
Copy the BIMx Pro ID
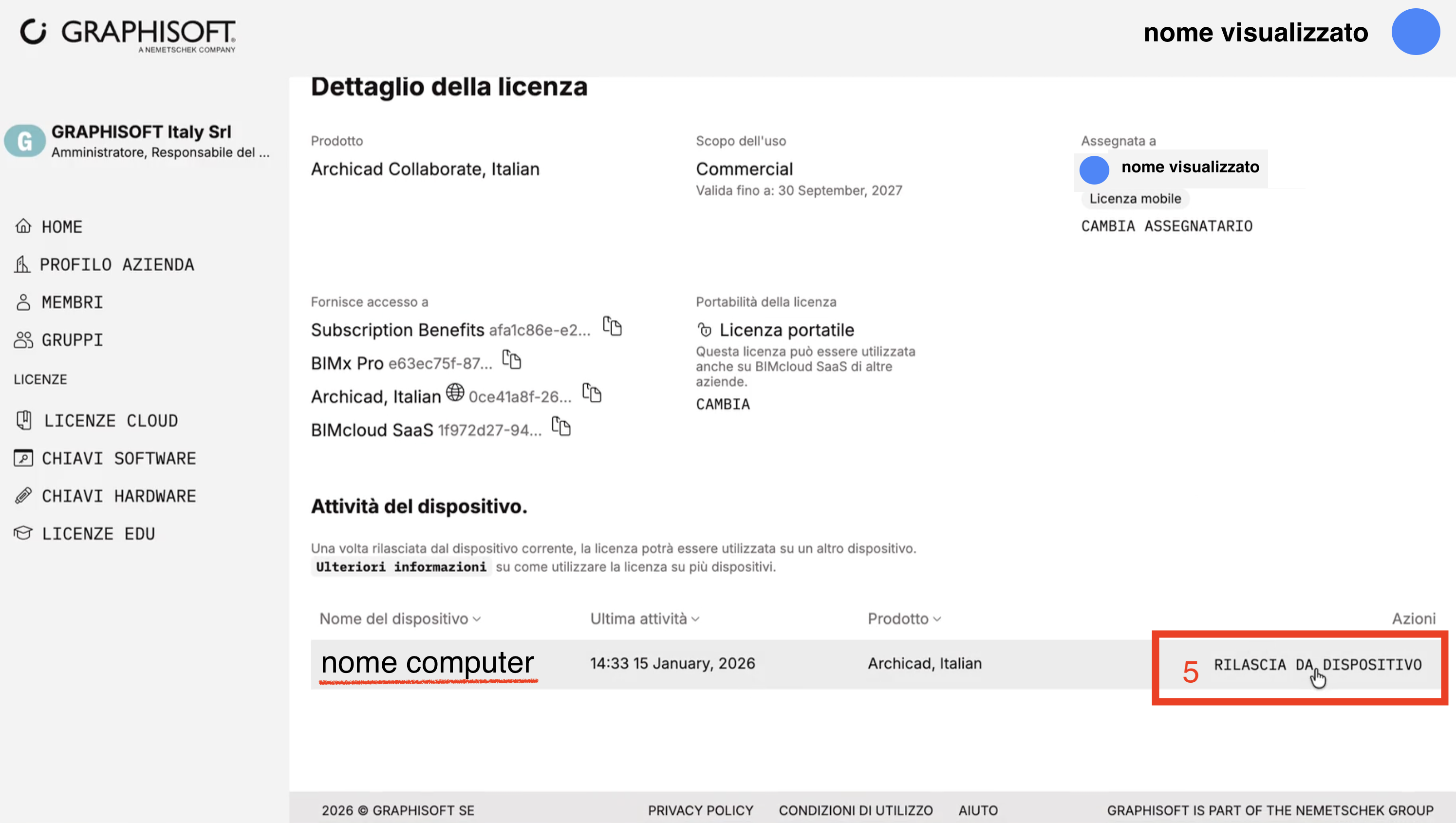coord(511,359)
